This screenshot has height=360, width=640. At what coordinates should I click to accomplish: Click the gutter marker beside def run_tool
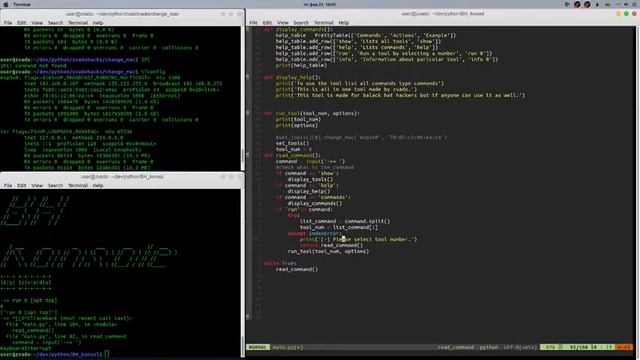pos(248,113)
